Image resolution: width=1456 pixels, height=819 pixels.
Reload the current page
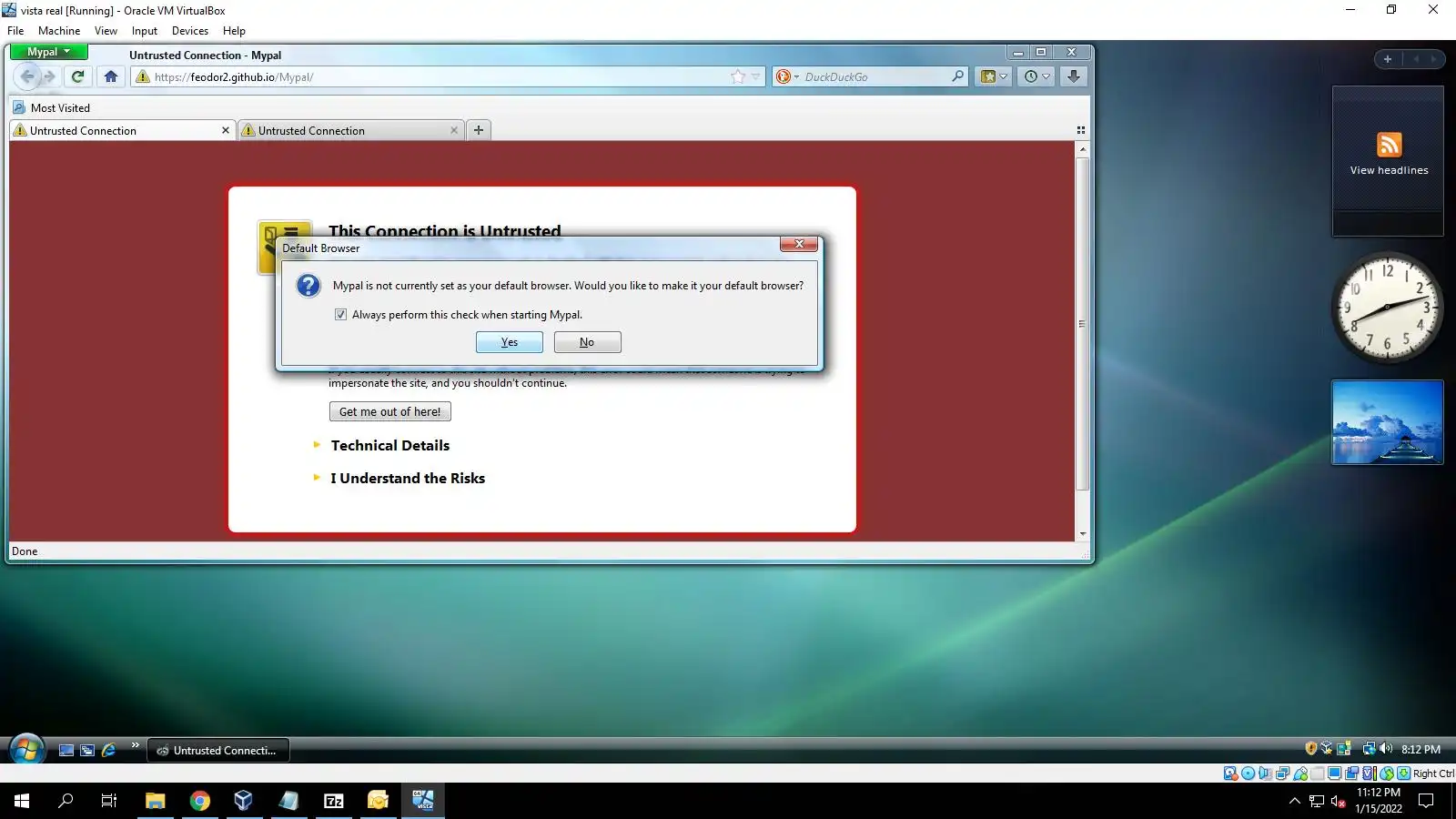pyautogui.click(x=78, y=76)
